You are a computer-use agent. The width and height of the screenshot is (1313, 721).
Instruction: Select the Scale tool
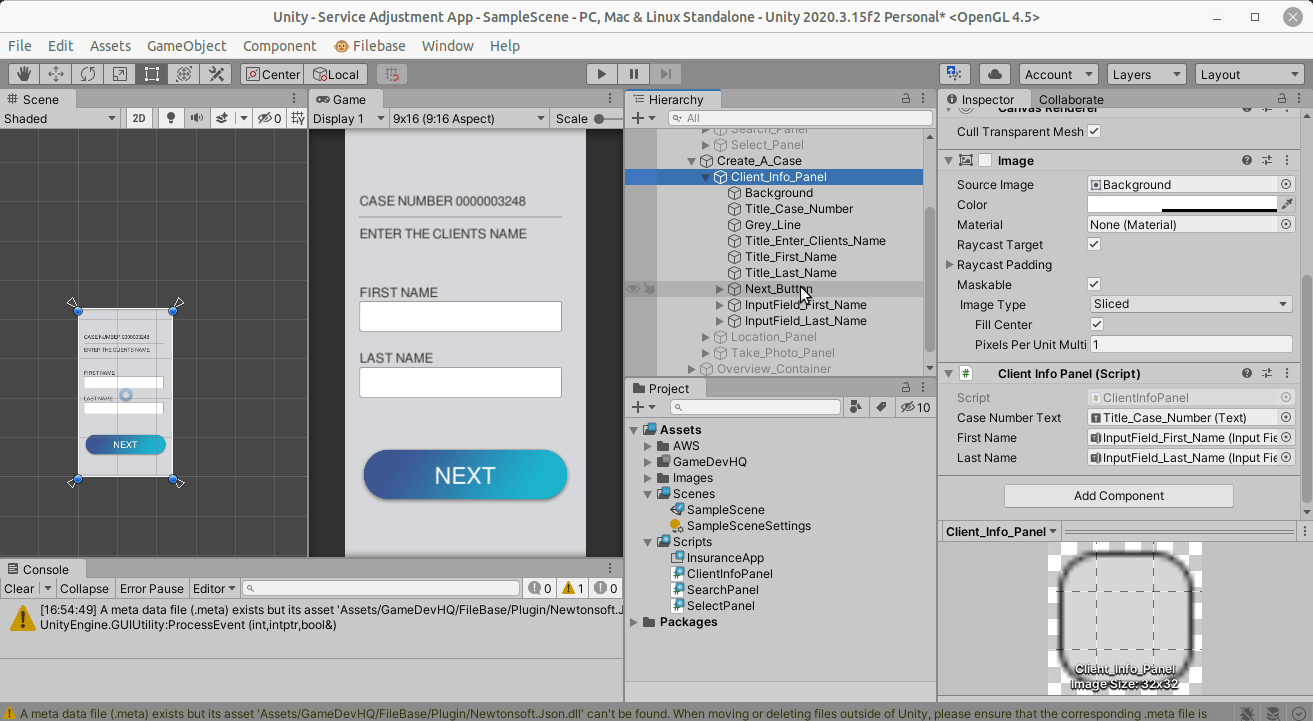pos(120,74)
